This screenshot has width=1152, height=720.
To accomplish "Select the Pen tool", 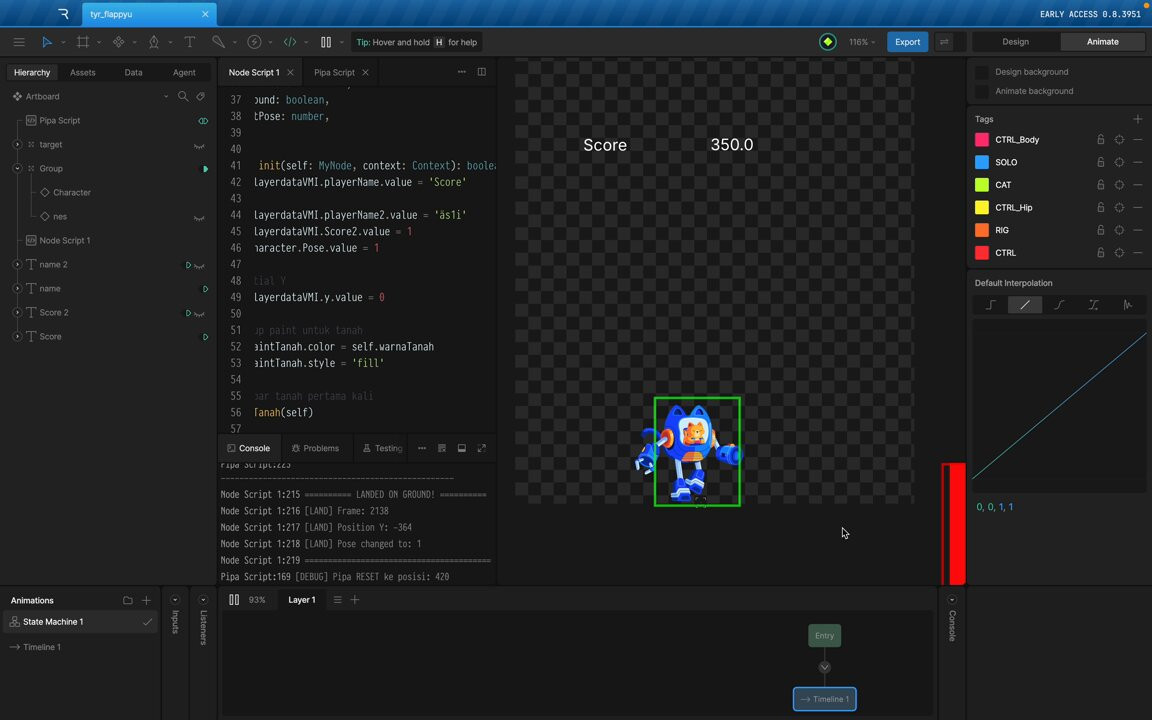I will 154,42.
